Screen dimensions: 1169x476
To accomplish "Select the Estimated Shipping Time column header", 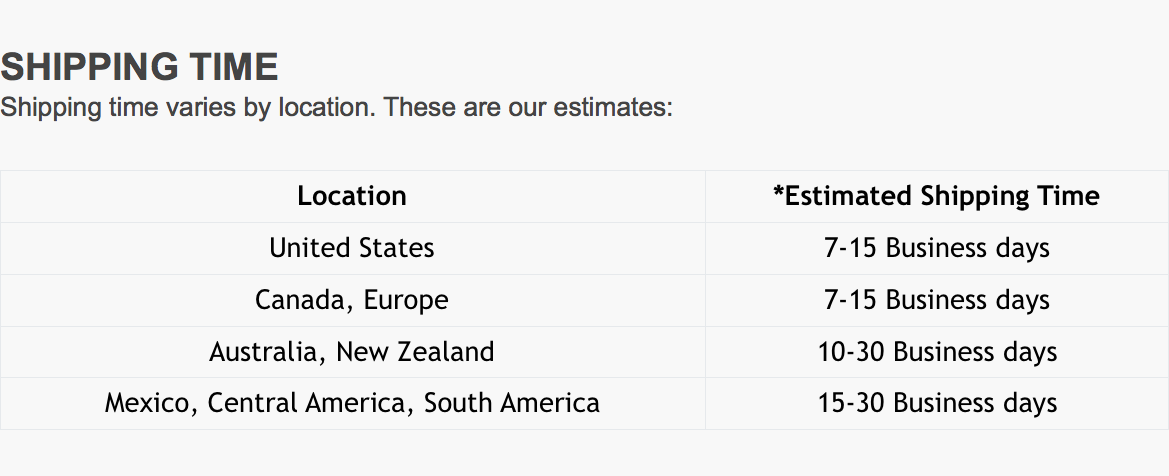I will point(937,196).
